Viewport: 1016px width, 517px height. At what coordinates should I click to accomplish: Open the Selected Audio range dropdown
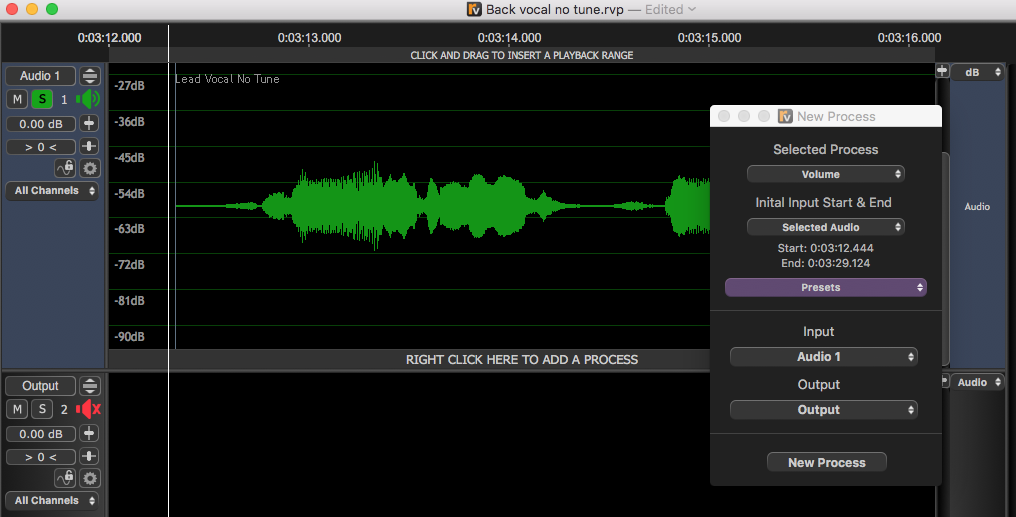[x=826, y=227]
